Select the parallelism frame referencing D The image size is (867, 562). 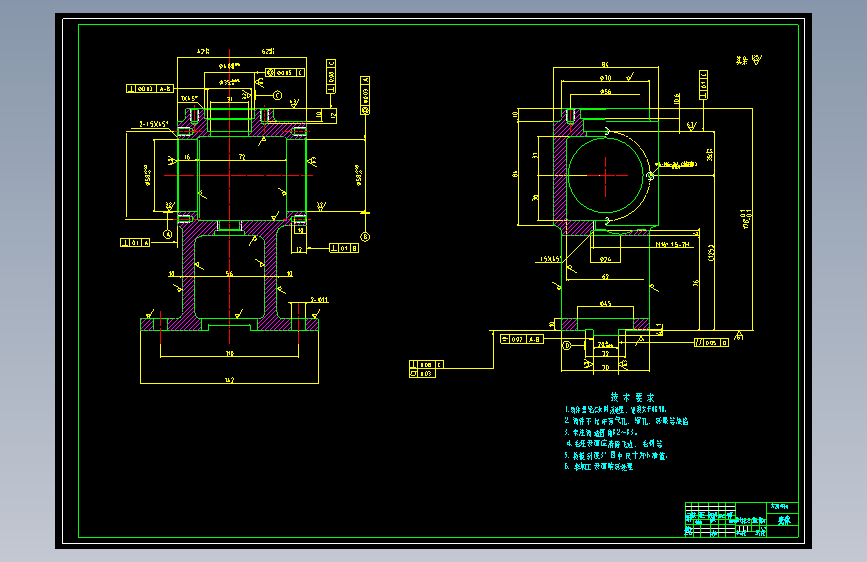click(x=711, y=343)
